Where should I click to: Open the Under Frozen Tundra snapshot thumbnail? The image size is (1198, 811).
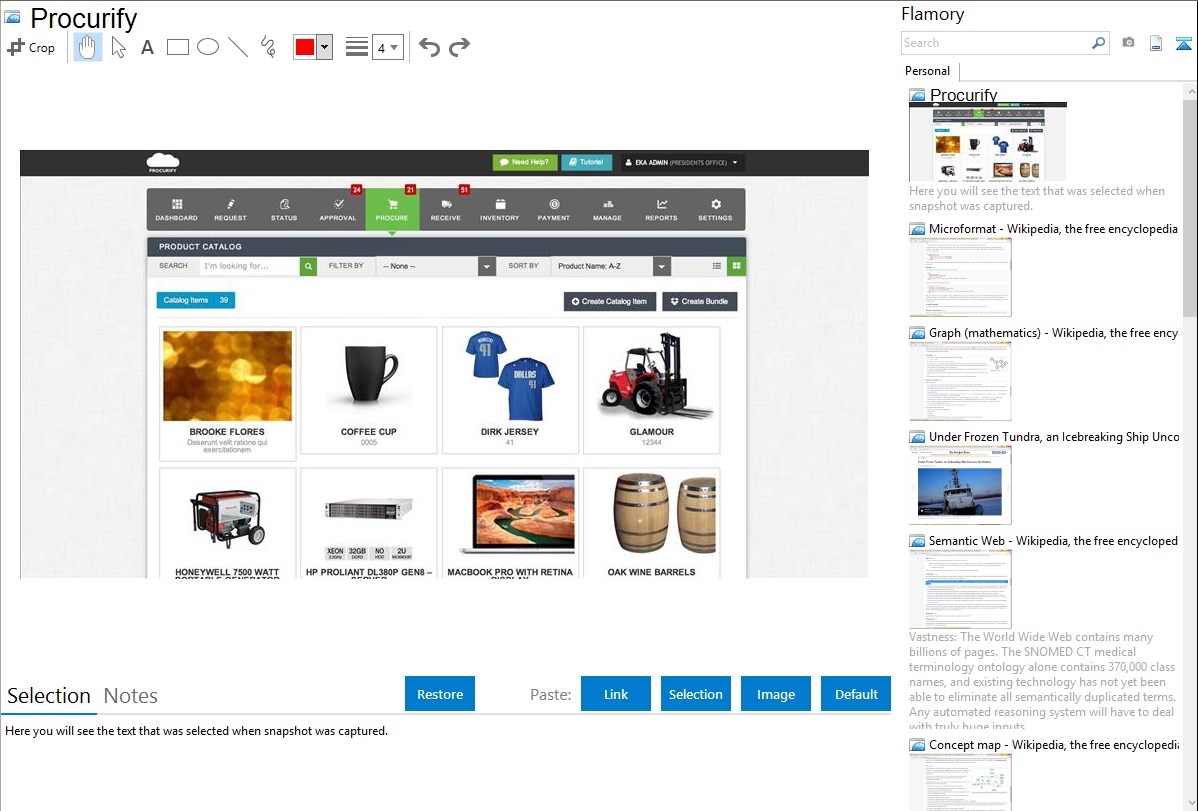960,485
